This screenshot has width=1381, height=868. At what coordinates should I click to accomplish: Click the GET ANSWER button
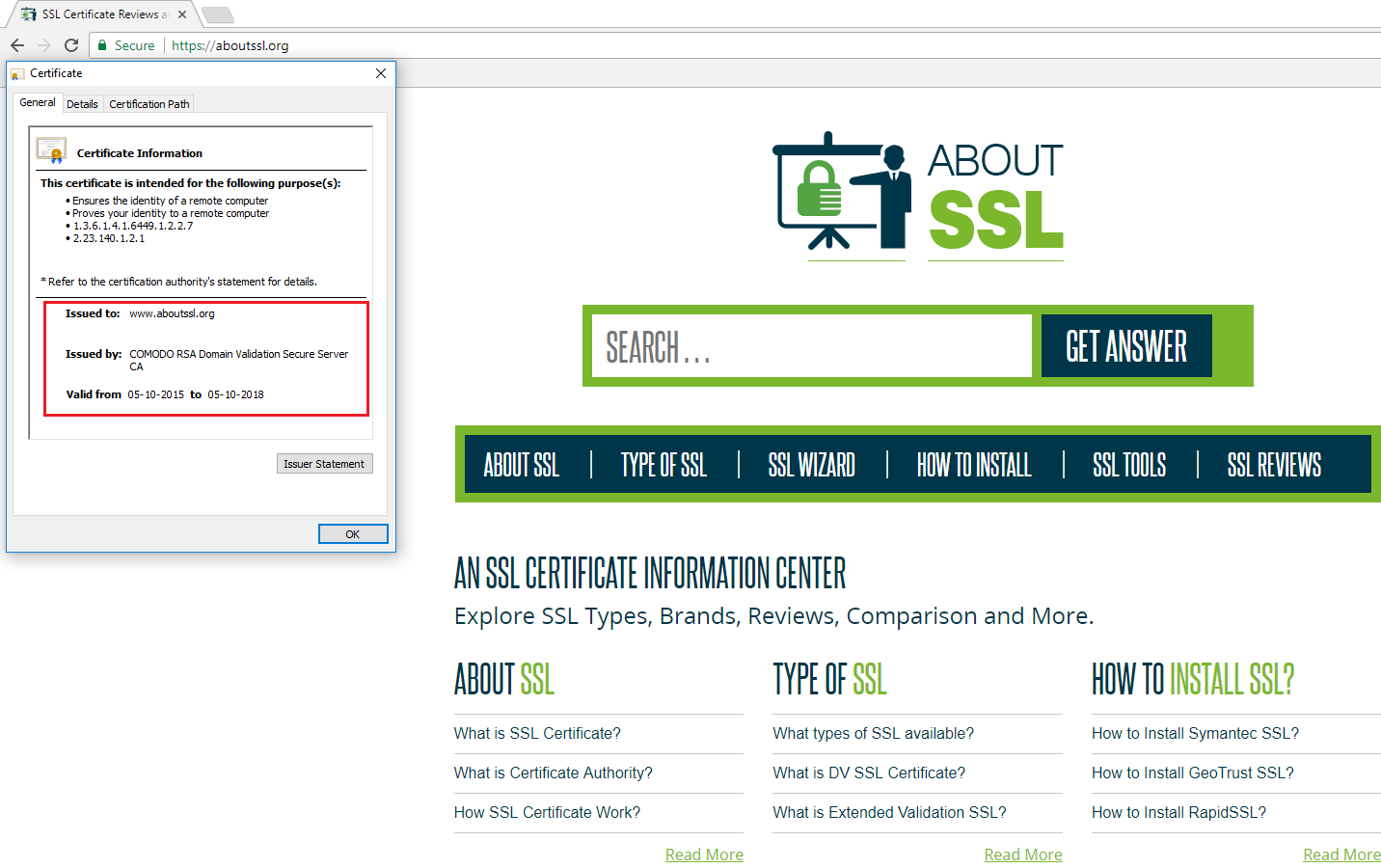pyautogui.click(x=1126, y=346)
